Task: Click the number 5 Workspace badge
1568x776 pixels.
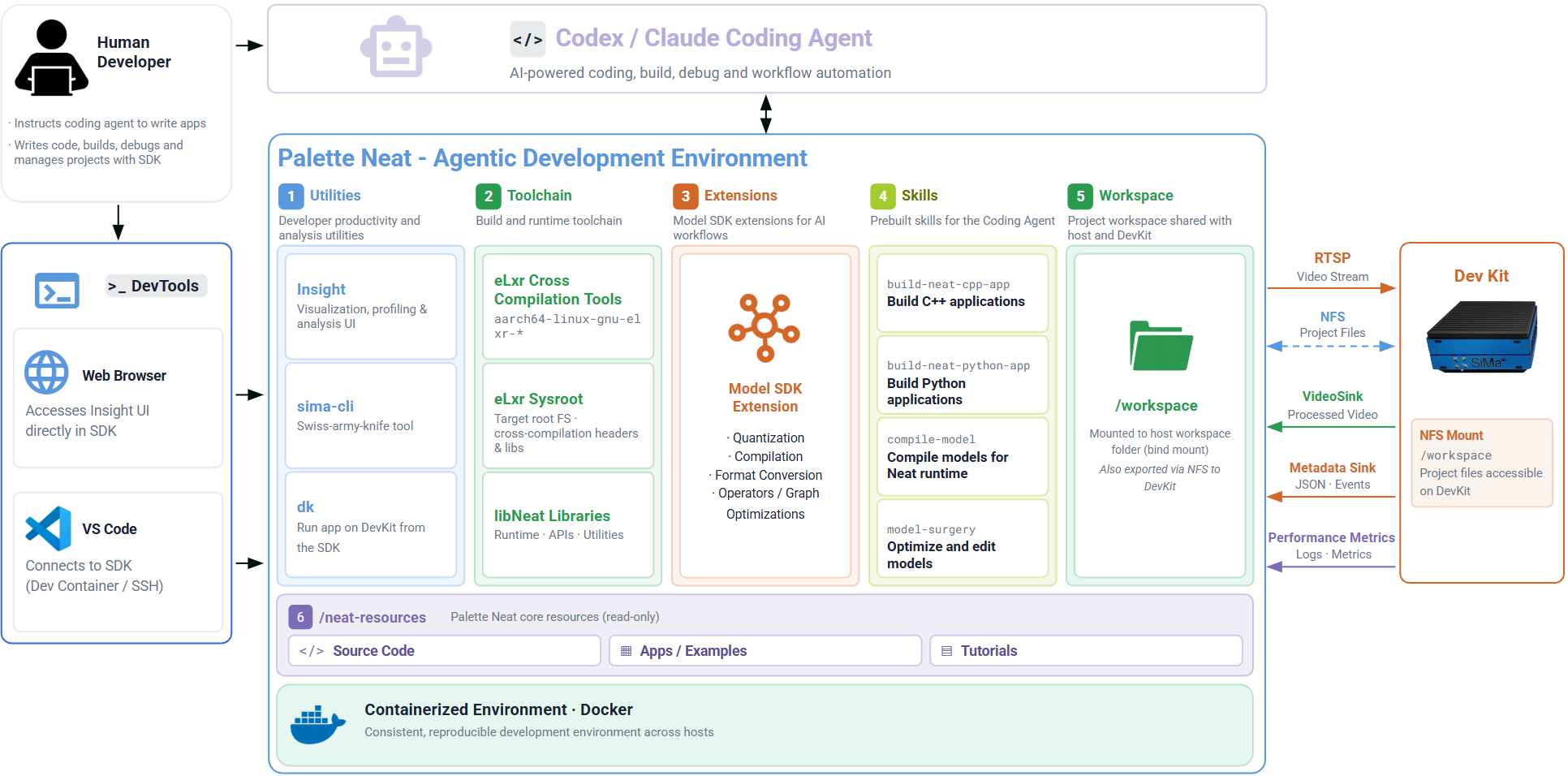Action: click(x=1079, y=196)
